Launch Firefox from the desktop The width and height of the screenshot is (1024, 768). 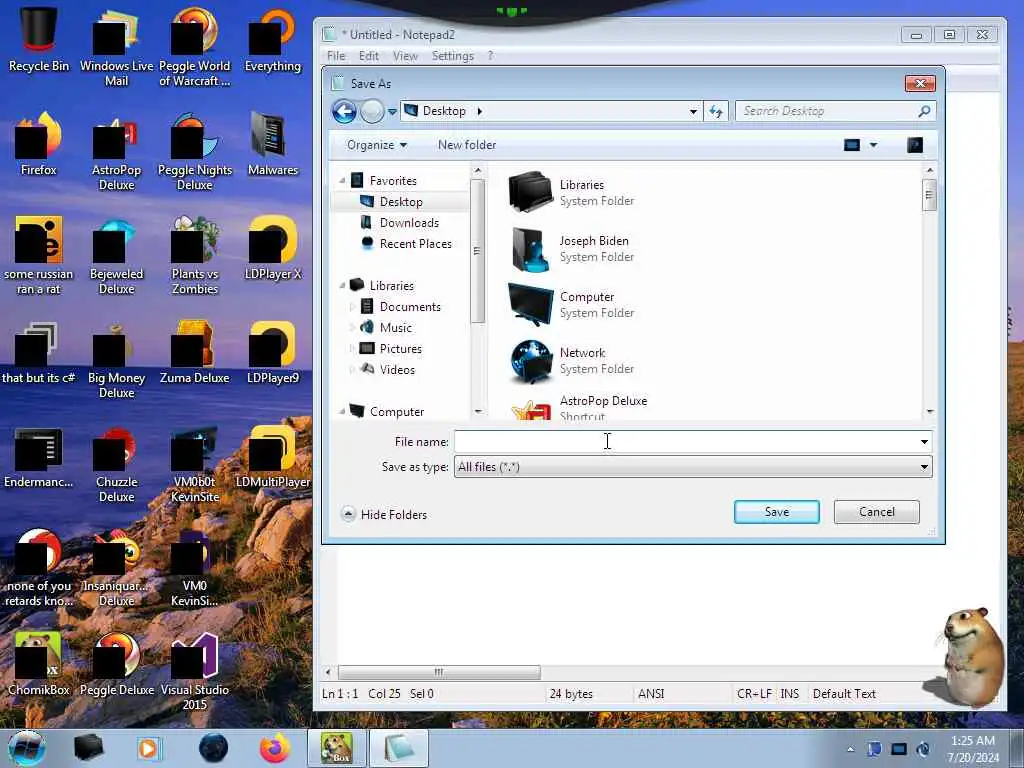(39, 144)
